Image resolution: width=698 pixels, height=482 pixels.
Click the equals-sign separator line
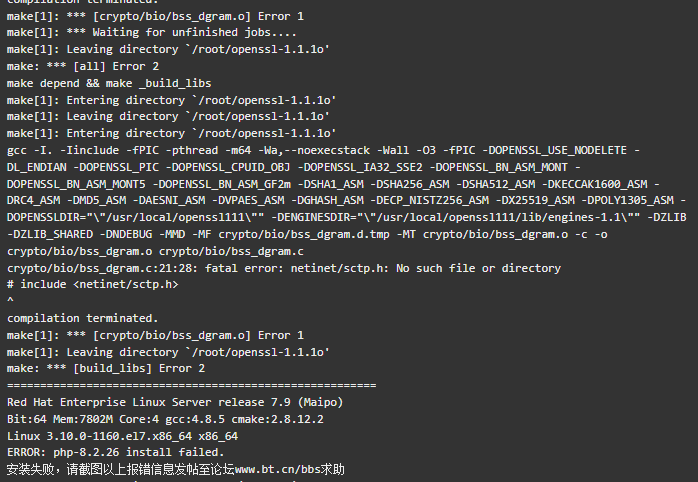(x=192, y=385)
